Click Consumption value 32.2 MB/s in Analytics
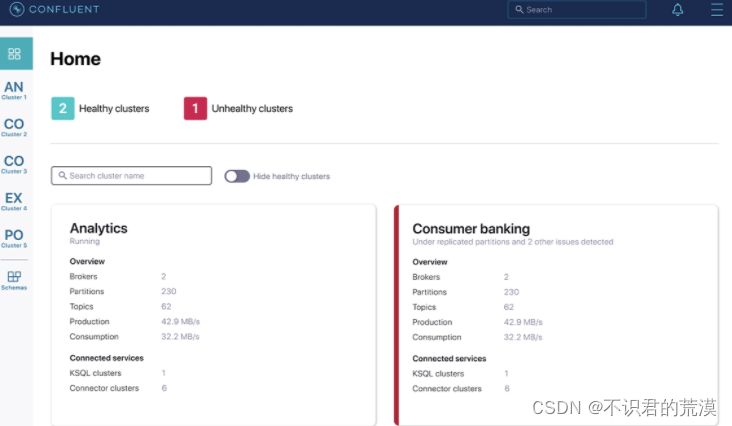 180,336
